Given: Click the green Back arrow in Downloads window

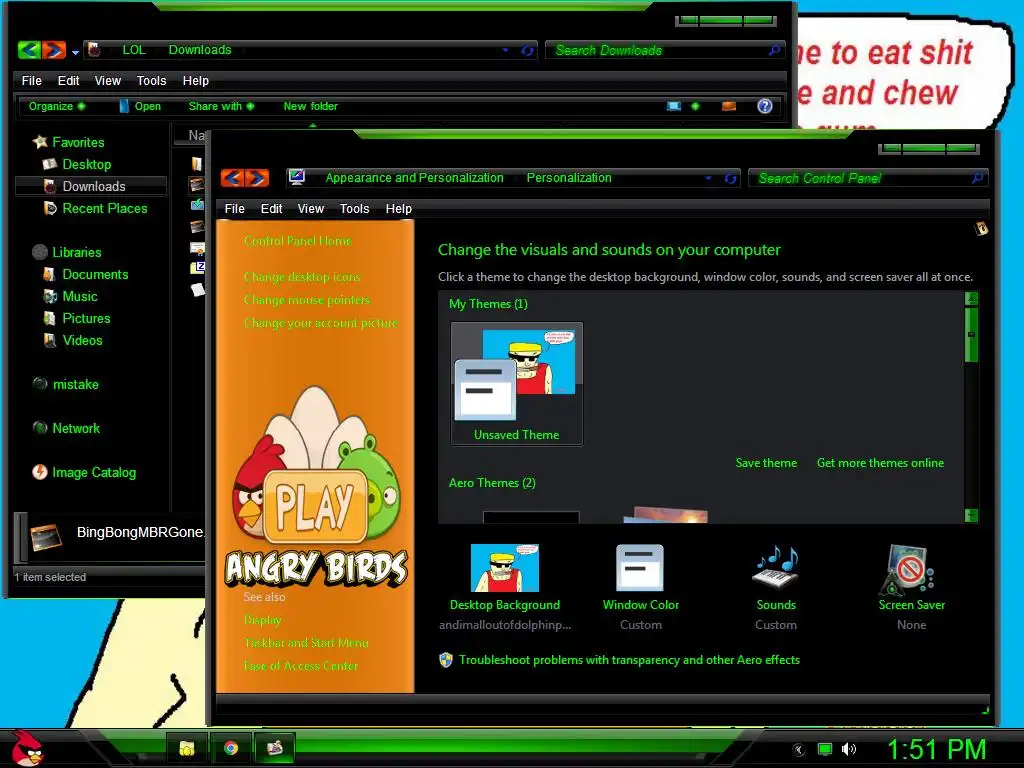Looking at the screenshot, I should coord(29,50).
